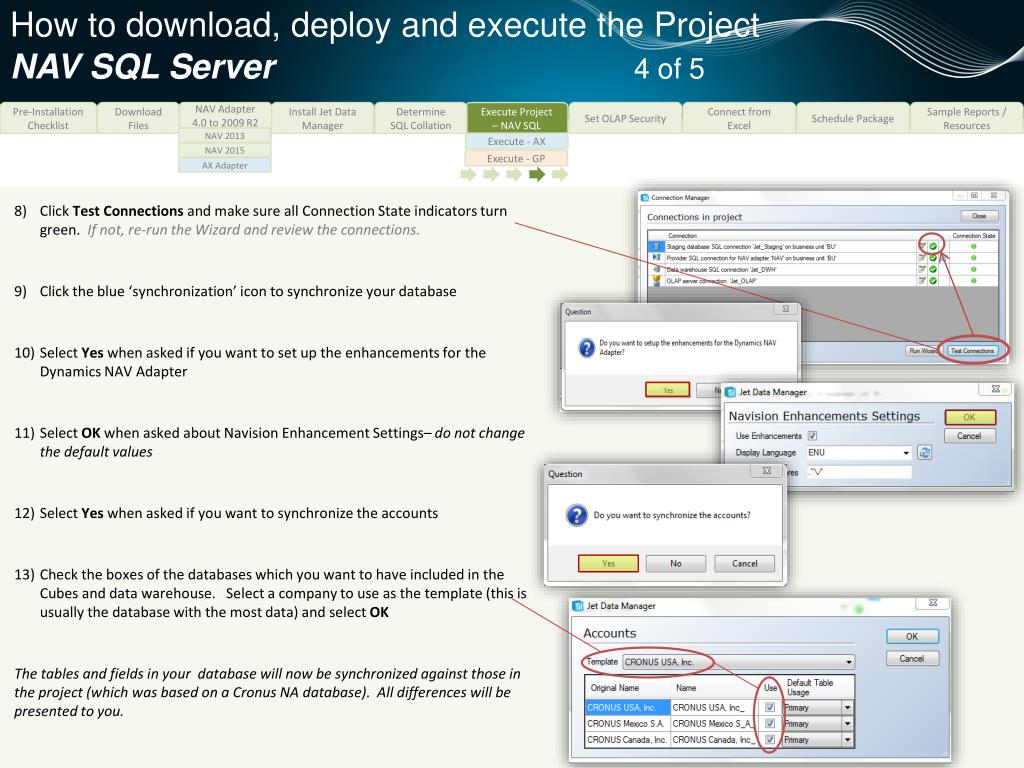Click OK in Accounts dialog
This screenshot has width=1024, height=768.
pos(912,636)
